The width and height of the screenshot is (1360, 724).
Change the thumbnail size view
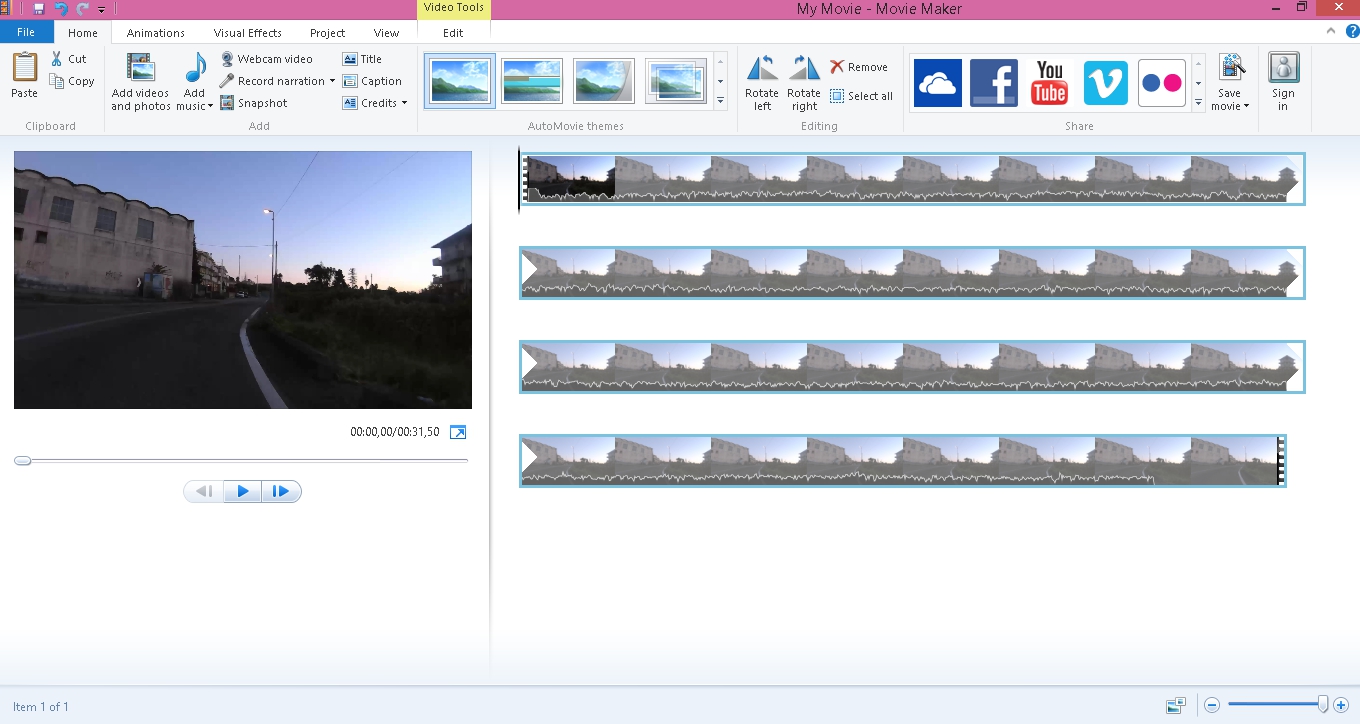(1176, 706)
